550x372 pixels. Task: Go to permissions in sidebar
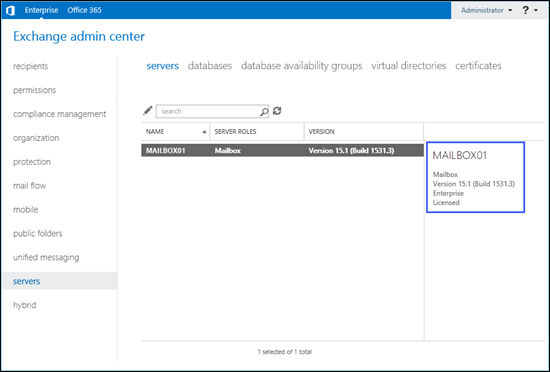(34, 90)
